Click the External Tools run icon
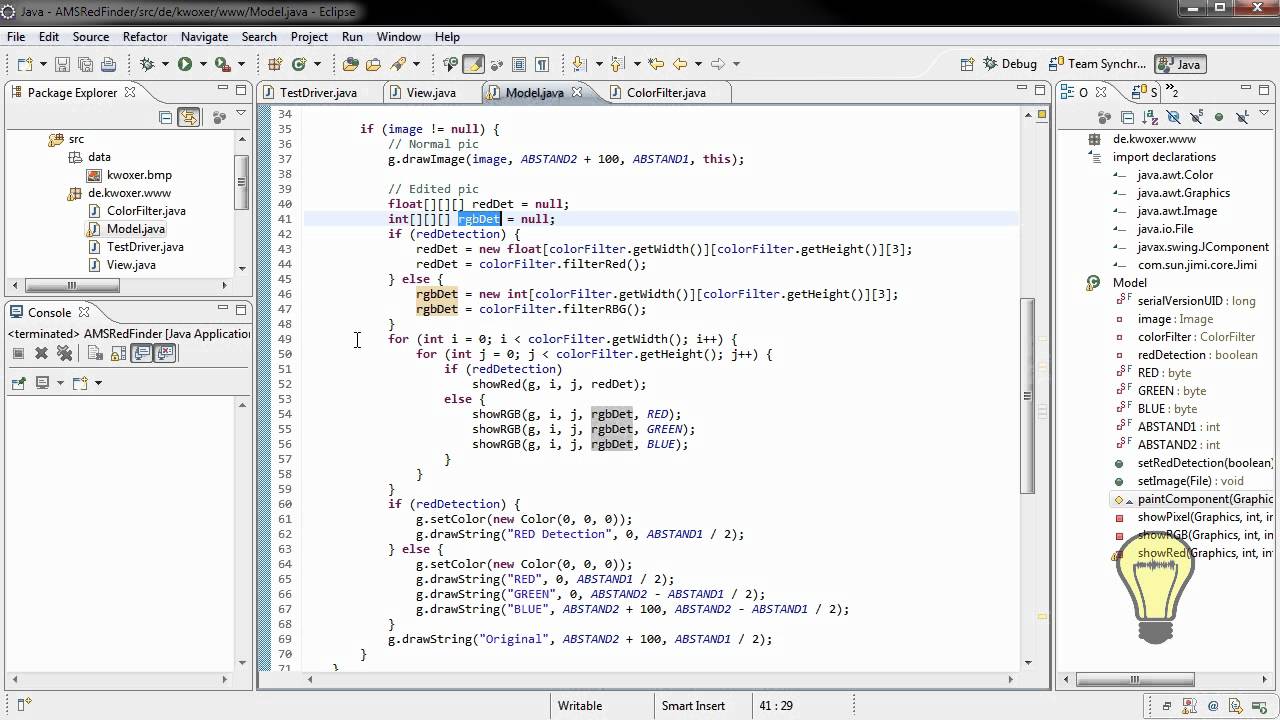The image size is (1280, 720). [x=222, y=64]
